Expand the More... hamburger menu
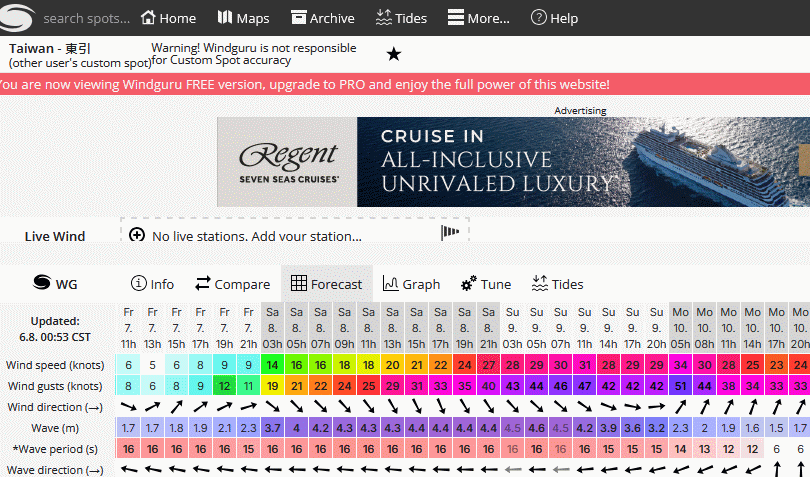The image size is (810, 477). pyautogui.click(x=478, y=18)
